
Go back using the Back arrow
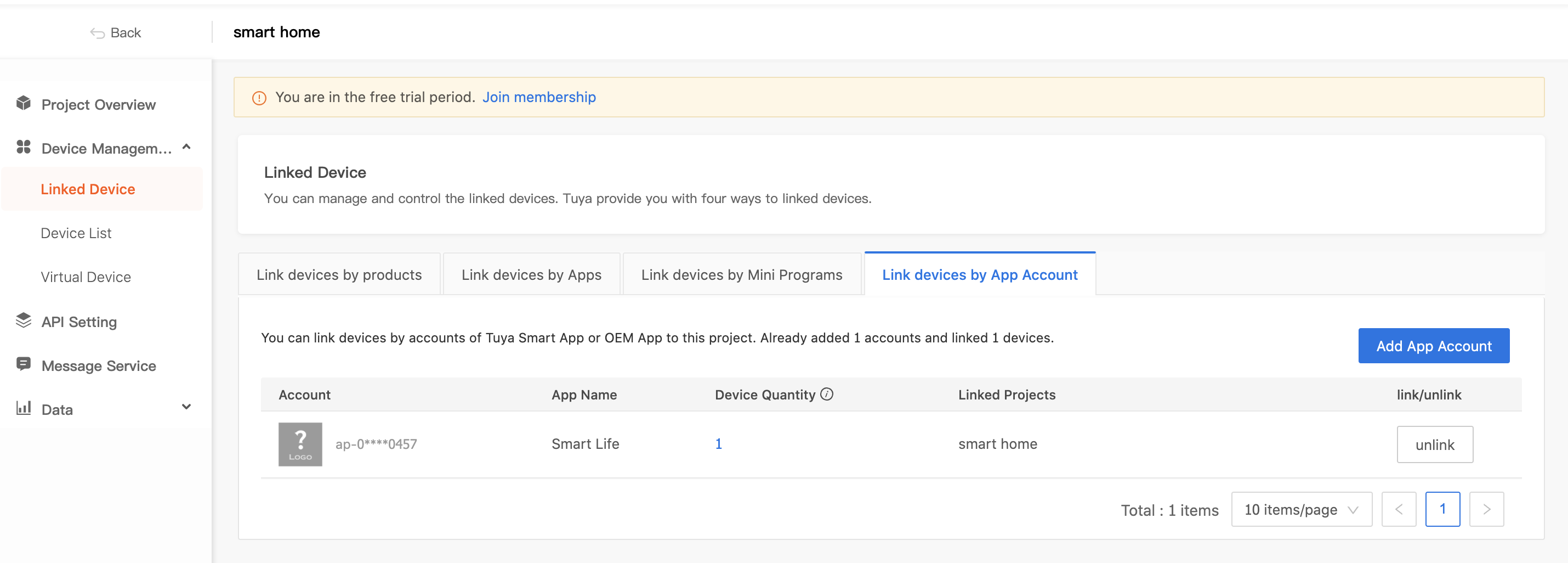coord(115,33)
